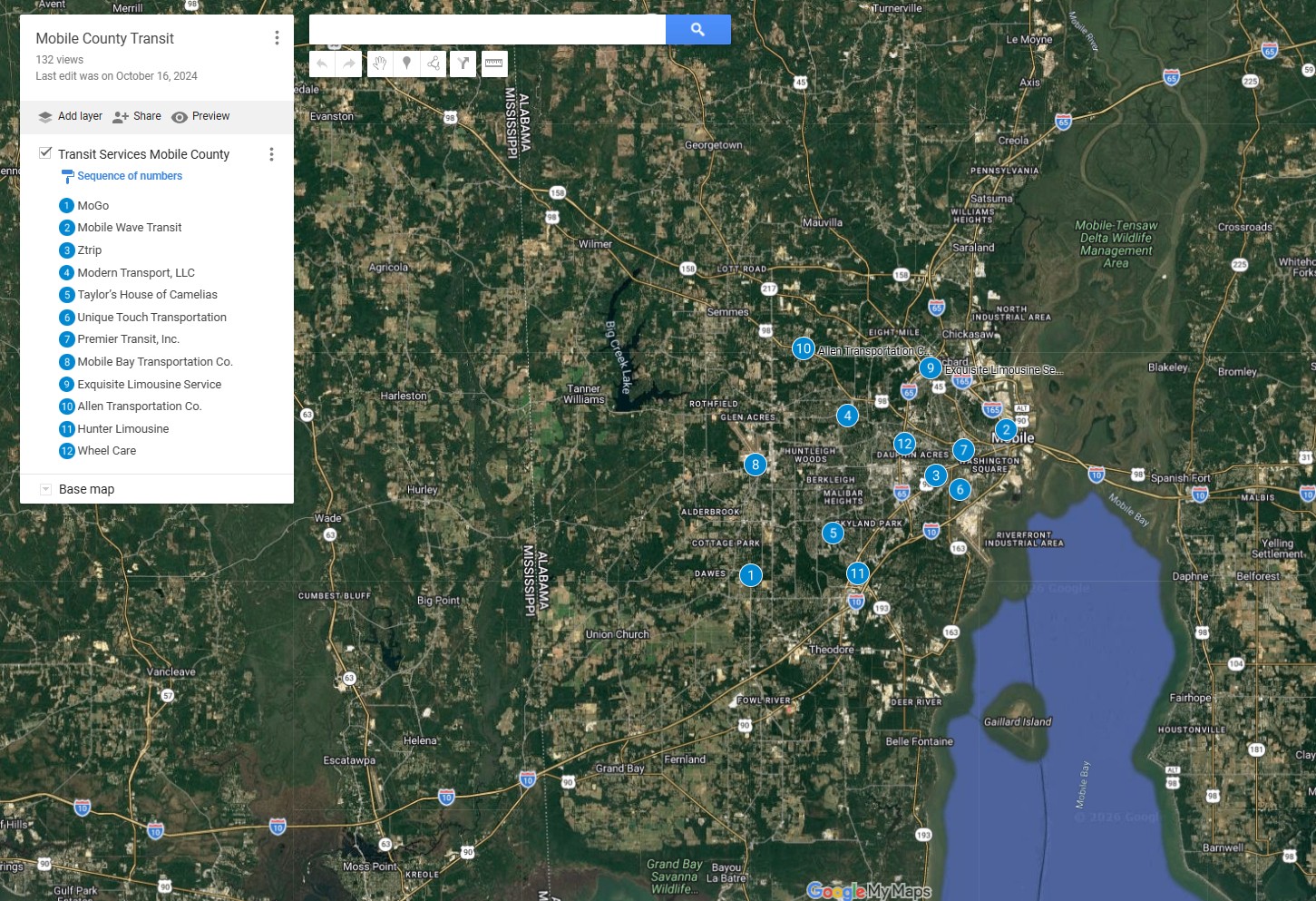1316x901 pixels.
Task: Select Mobile Bay Transportation Co. item
Action: coord(155,362)
